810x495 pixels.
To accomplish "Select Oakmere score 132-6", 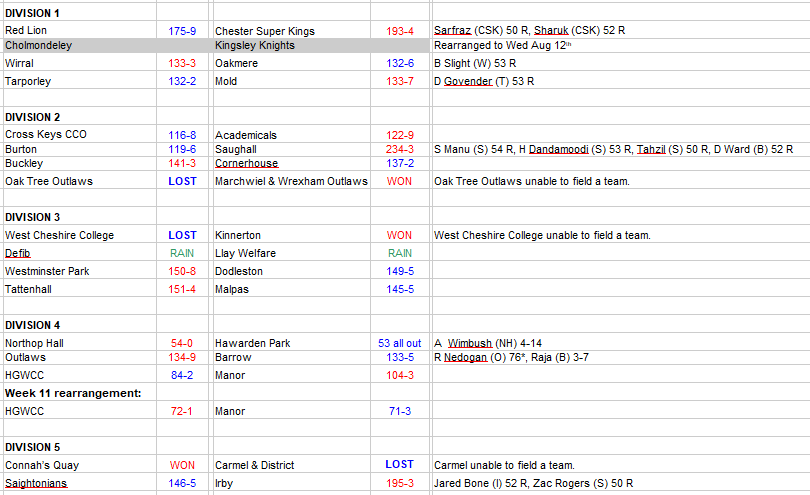I will click(400, 64).
